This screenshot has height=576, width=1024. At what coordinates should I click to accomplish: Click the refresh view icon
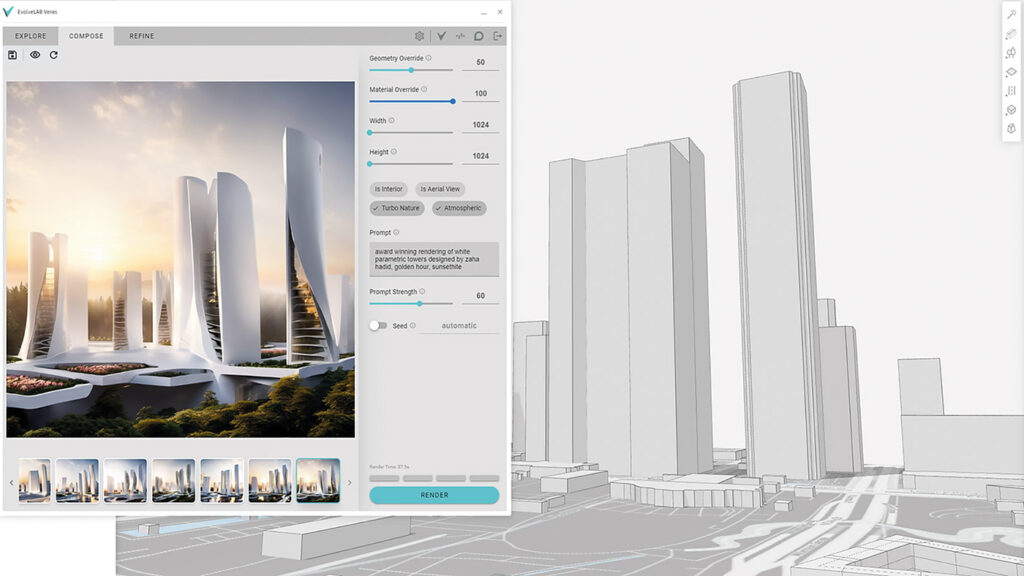(x=54, y=55)
